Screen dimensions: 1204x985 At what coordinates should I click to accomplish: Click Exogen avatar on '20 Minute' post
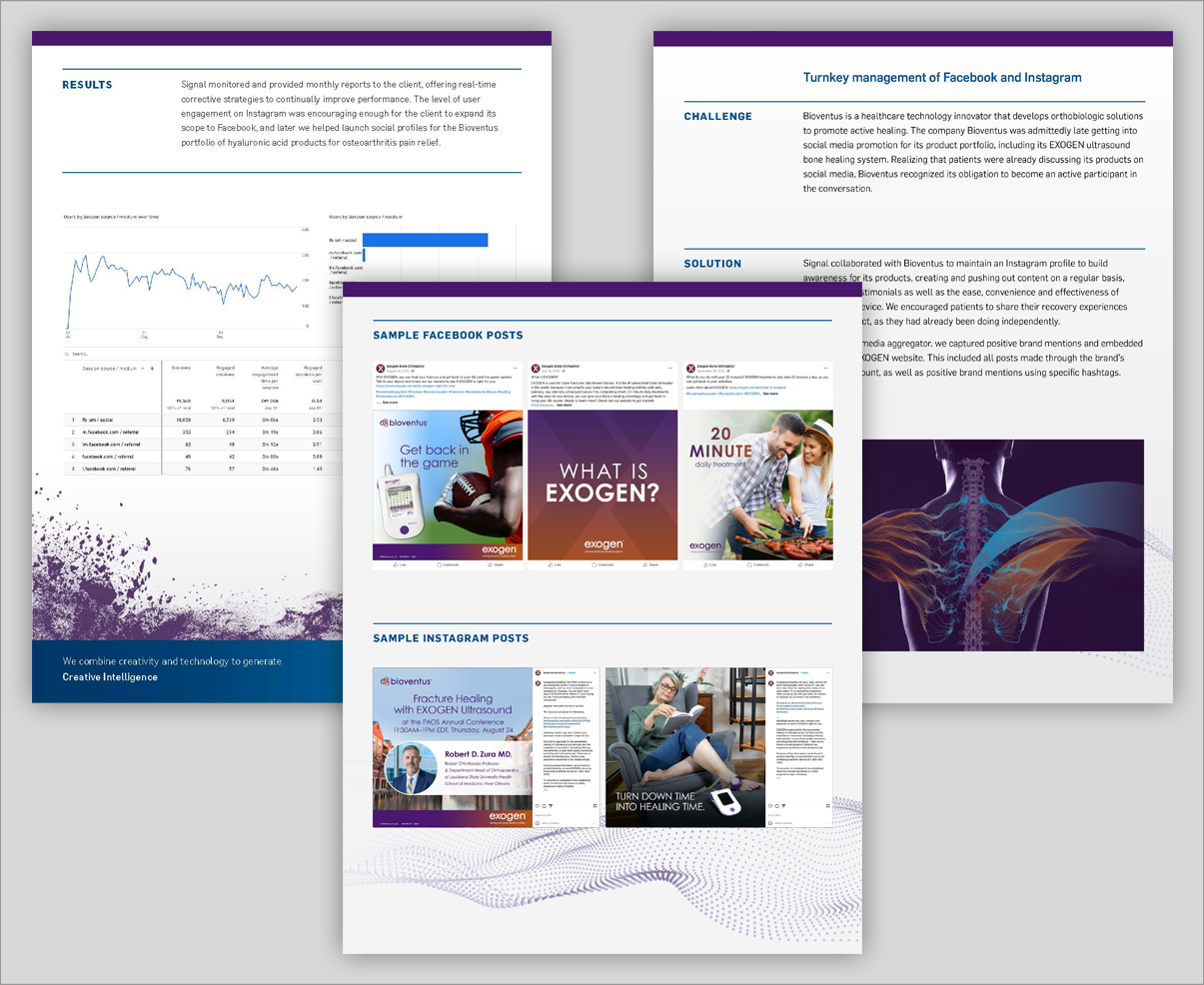point(690,369)
